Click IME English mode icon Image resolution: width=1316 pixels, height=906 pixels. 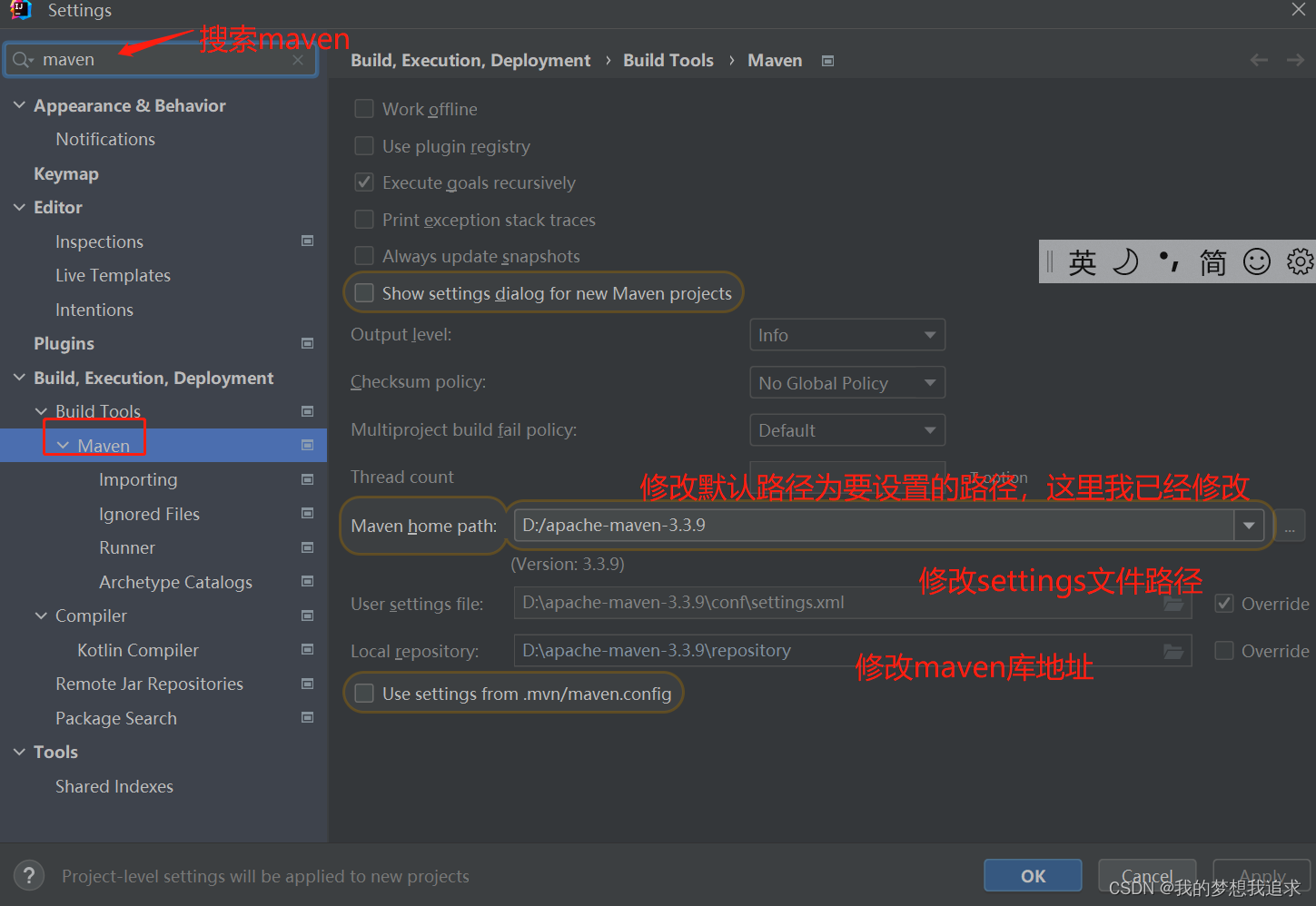(1082, 262)
